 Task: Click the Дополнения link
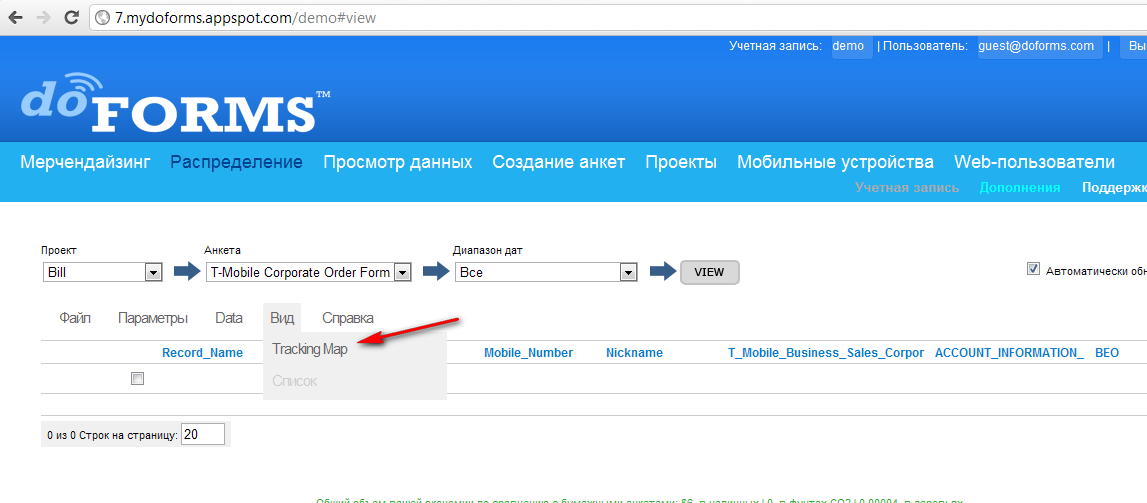click(1019, 188)
